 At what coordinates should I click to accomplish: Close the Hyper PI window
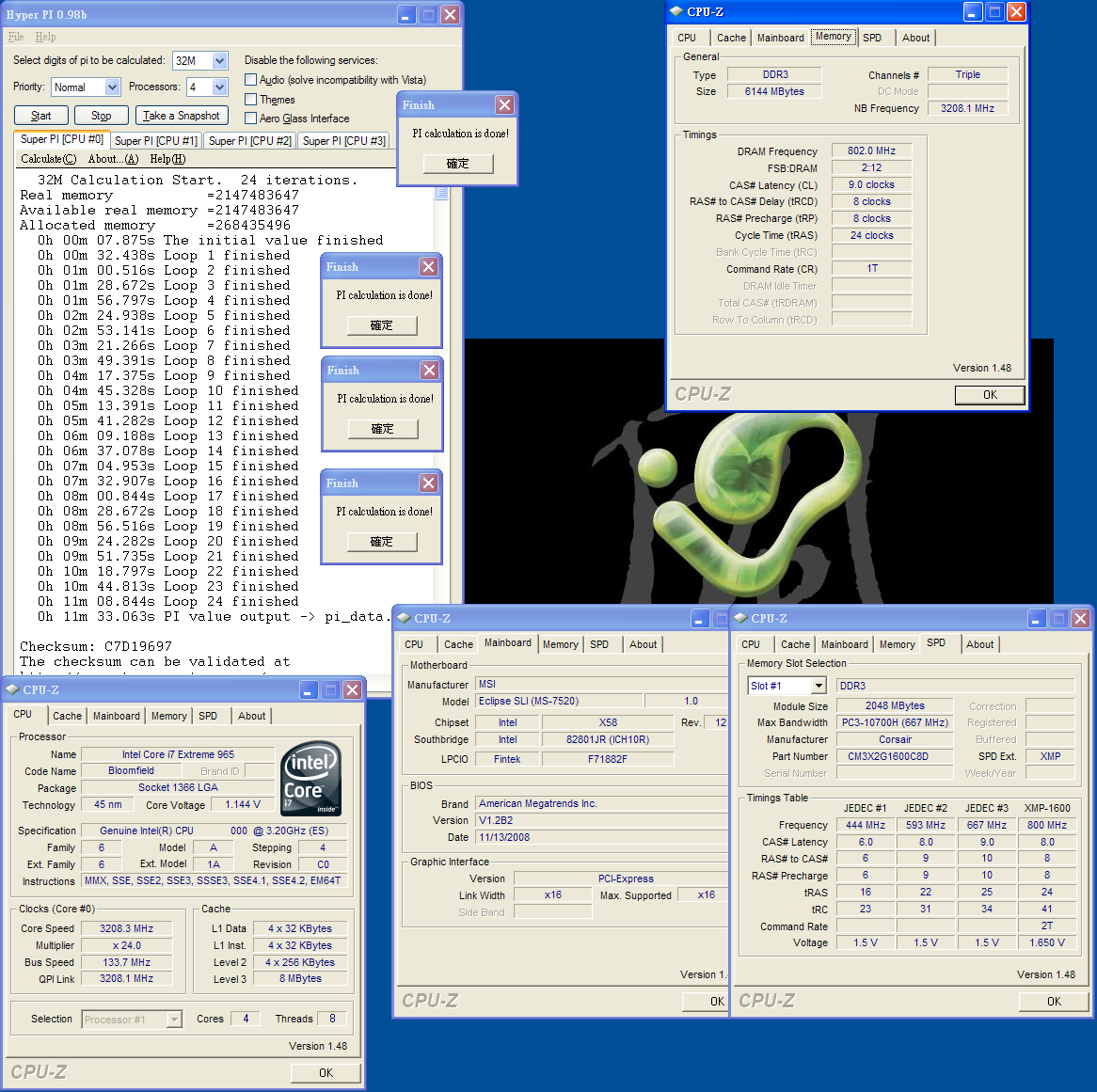point(450,15)
